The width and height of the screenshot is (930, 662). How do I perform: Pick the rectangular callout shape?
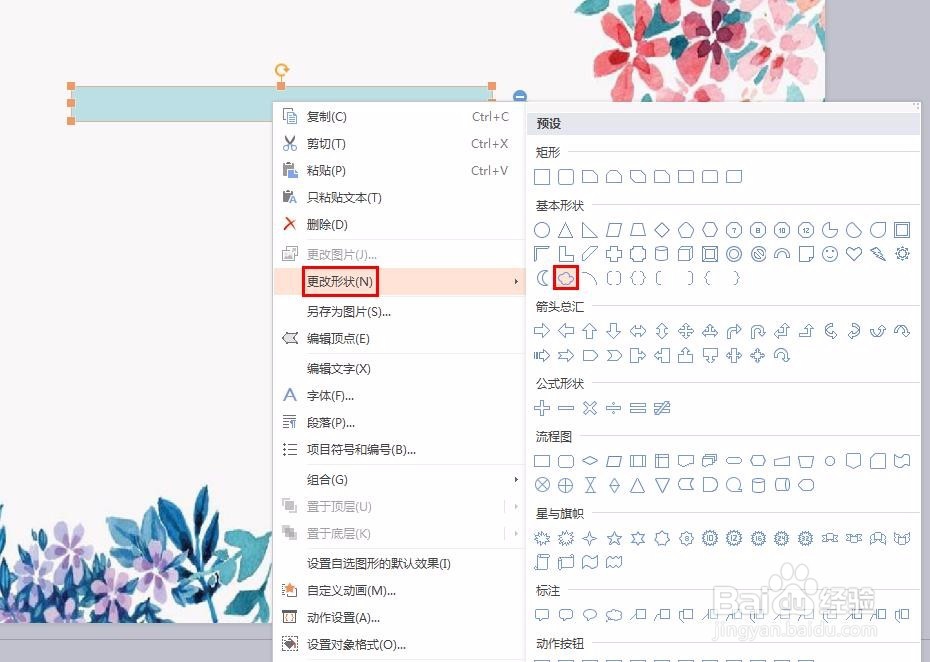tap(542, 615)
